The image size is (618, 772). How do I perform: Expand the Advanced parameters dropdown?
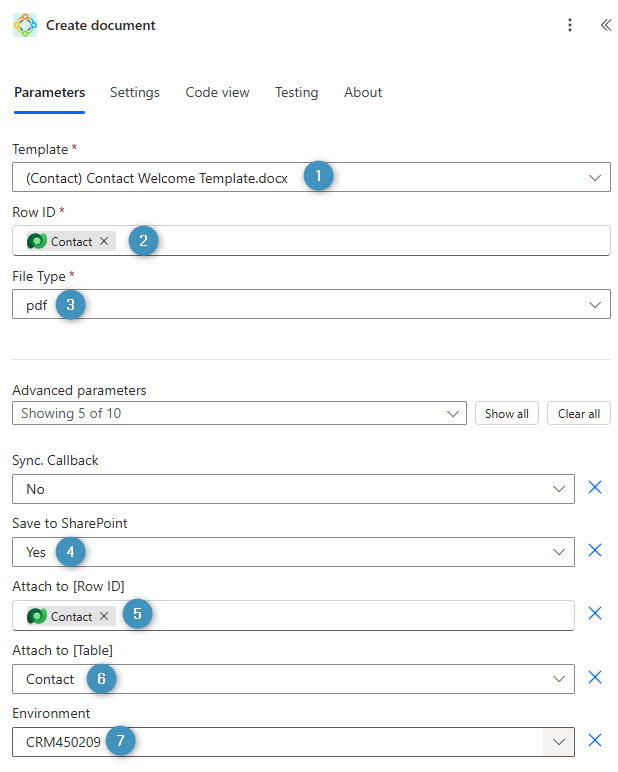coord(454,413)
